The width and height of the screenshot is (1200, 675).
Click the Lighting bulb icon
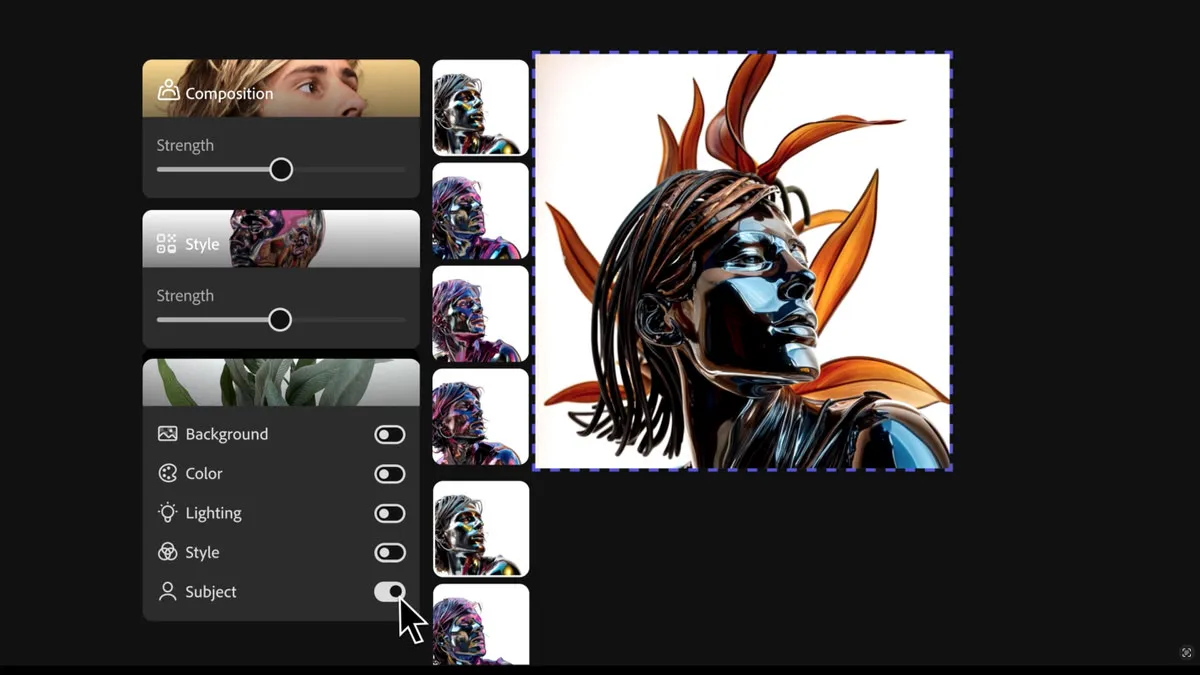(x=167, y=513)
